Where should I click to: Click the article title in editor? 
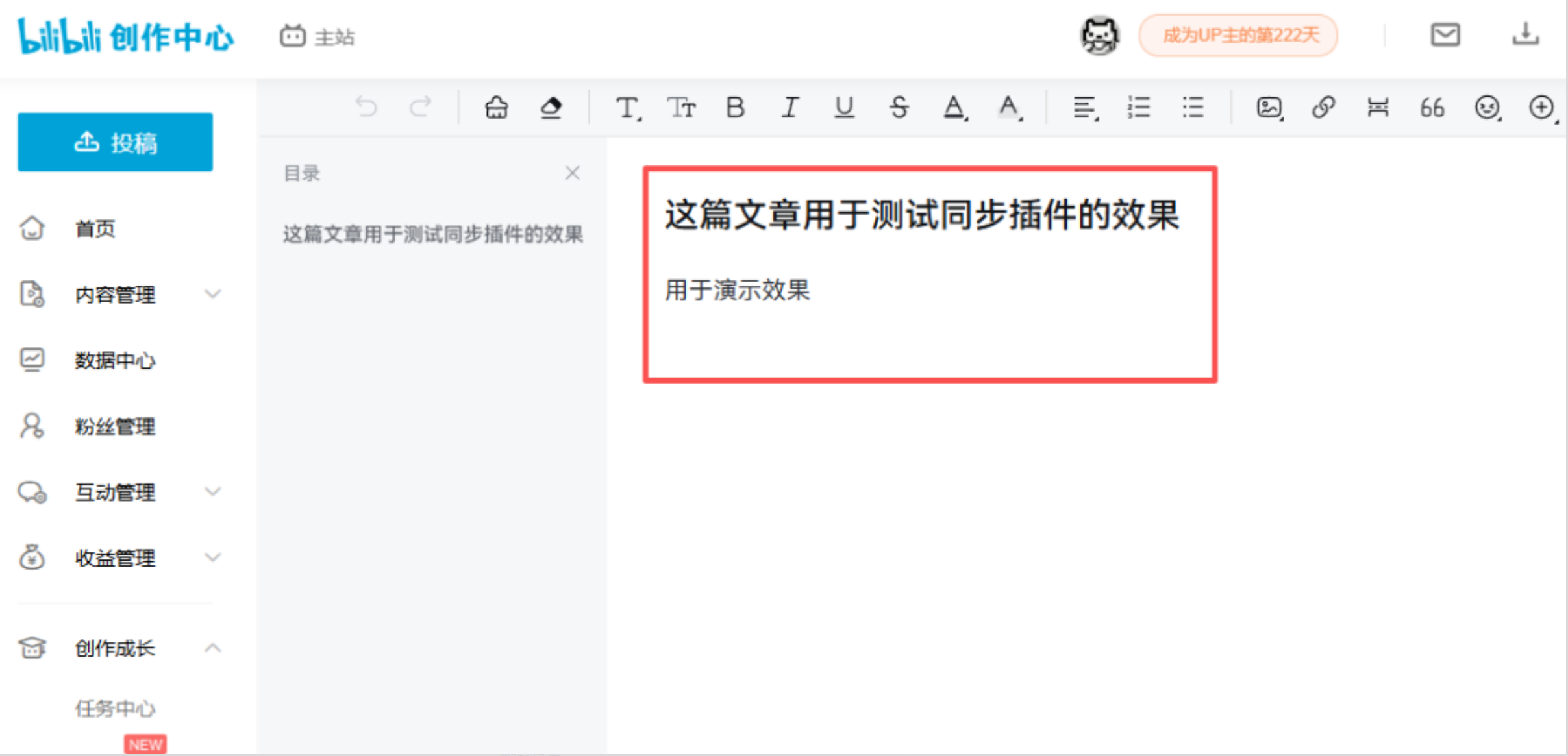pos(922,215)
